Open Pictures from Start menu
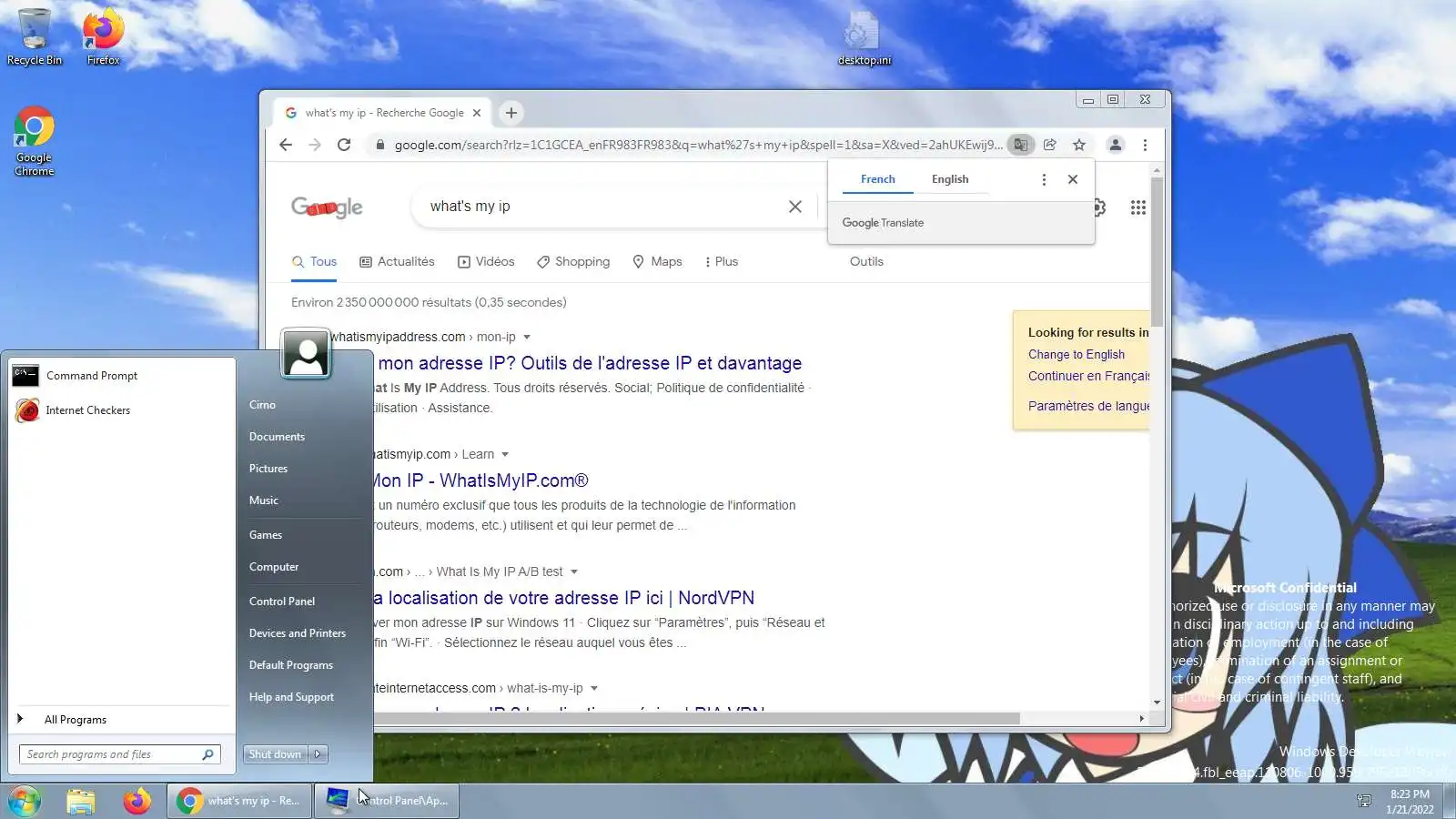 (x=268, y=469)
